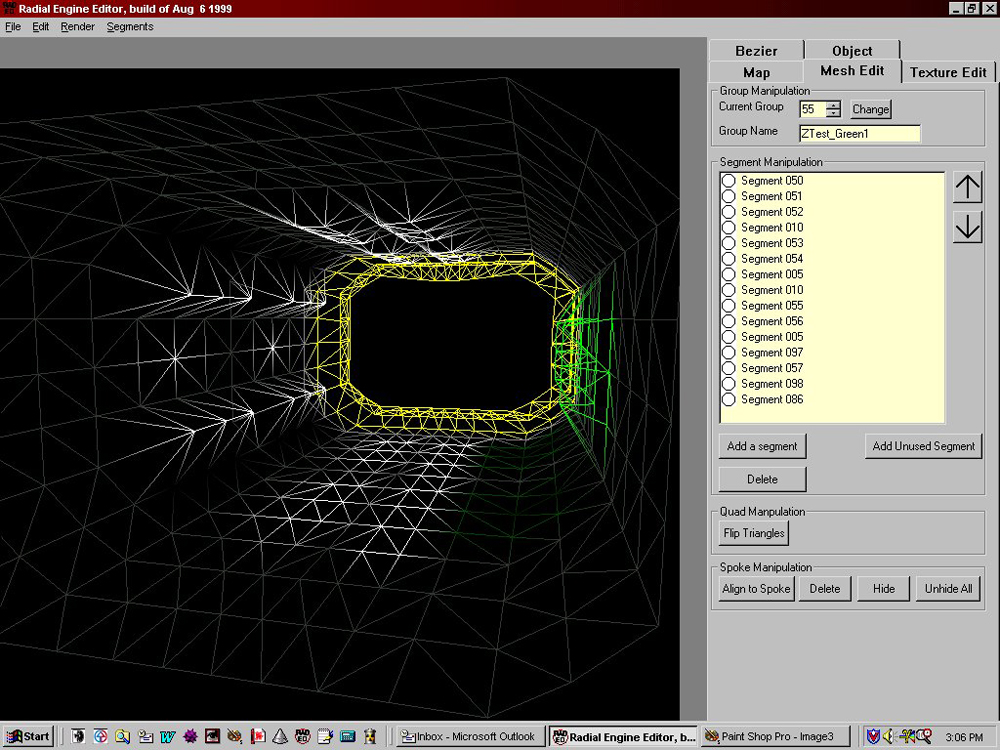
Task: Click the Hide spoke button
Action: click(884, 589)
